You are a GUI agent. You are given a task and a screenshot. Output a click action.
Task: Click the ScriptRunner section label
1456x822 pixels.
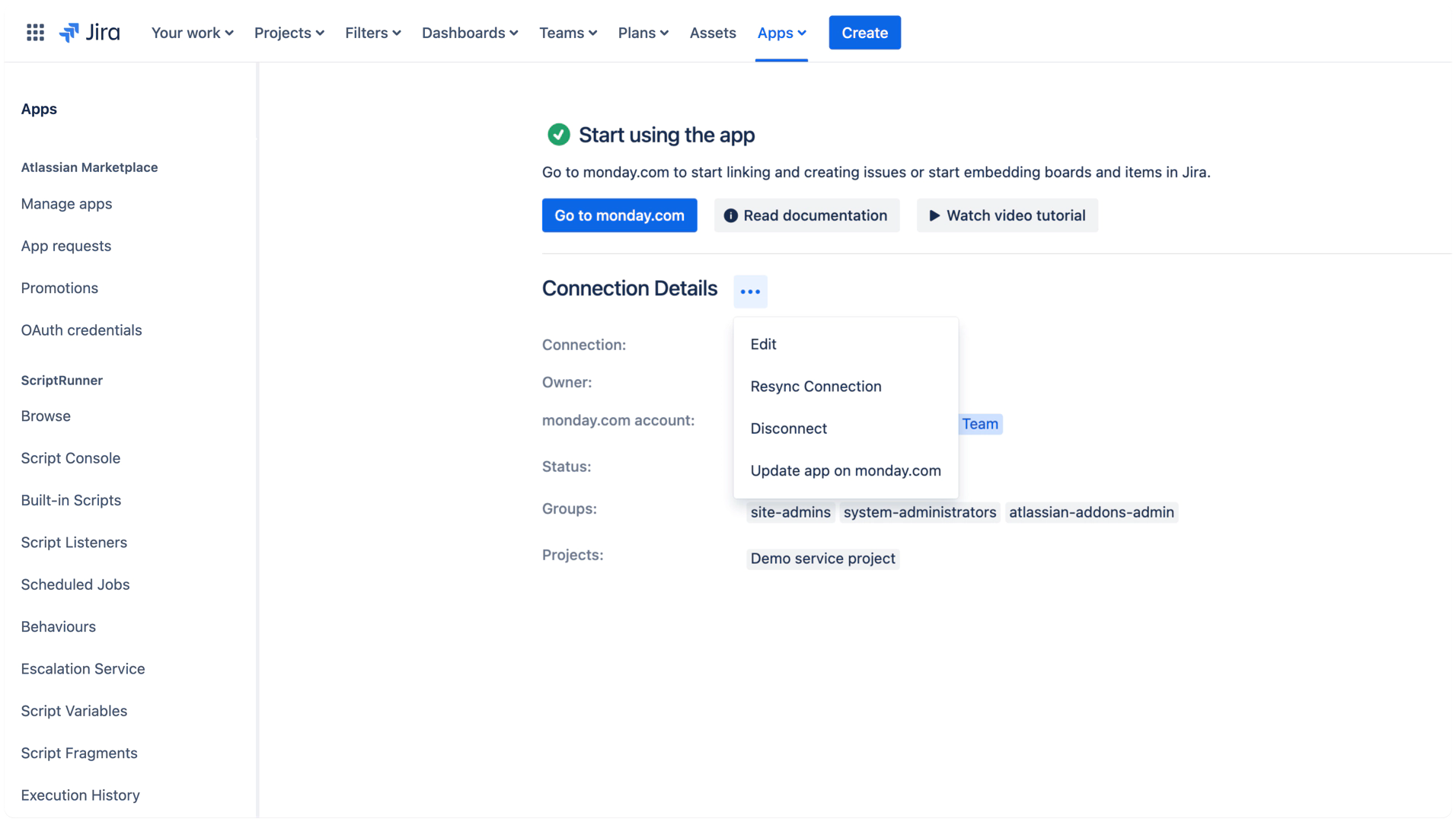pos(62,381)
